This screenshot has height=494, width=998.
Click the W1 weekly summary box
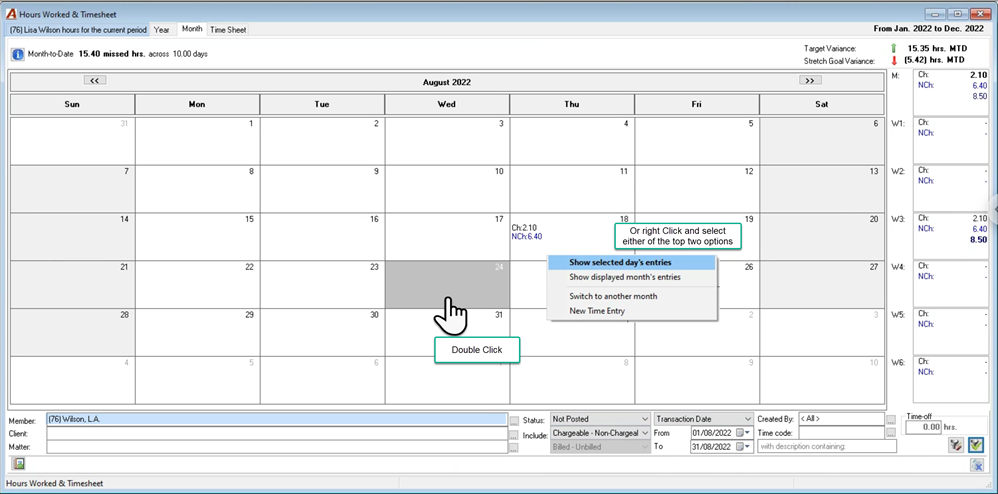(951, 139)
